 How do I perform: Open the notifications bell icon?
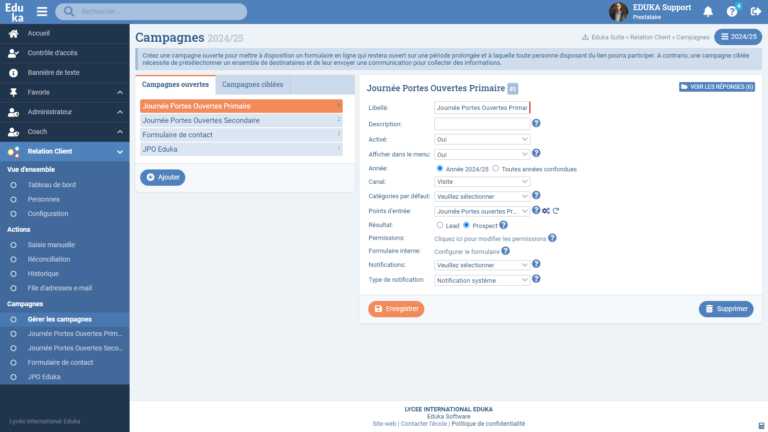tap(708, 12)
